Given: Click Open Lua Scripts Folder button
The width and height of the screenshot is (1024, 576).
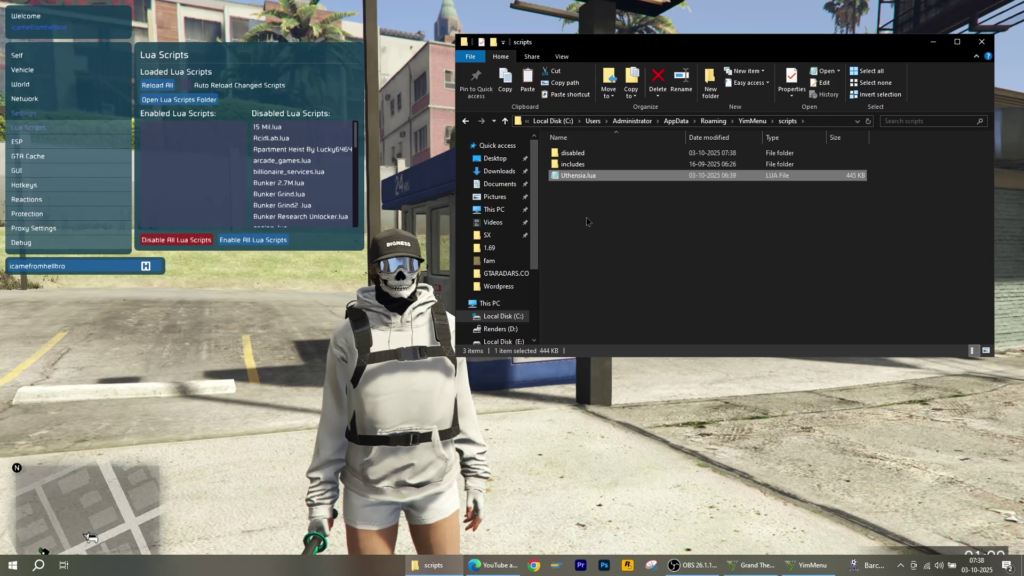Looking at the screenshot, I should pyautogui.click(x=179, y=99).
